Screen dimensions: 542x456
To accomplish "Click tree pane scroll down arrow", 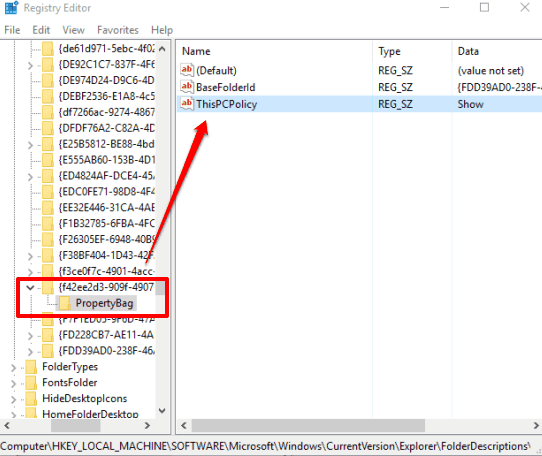I will point(162,410).
